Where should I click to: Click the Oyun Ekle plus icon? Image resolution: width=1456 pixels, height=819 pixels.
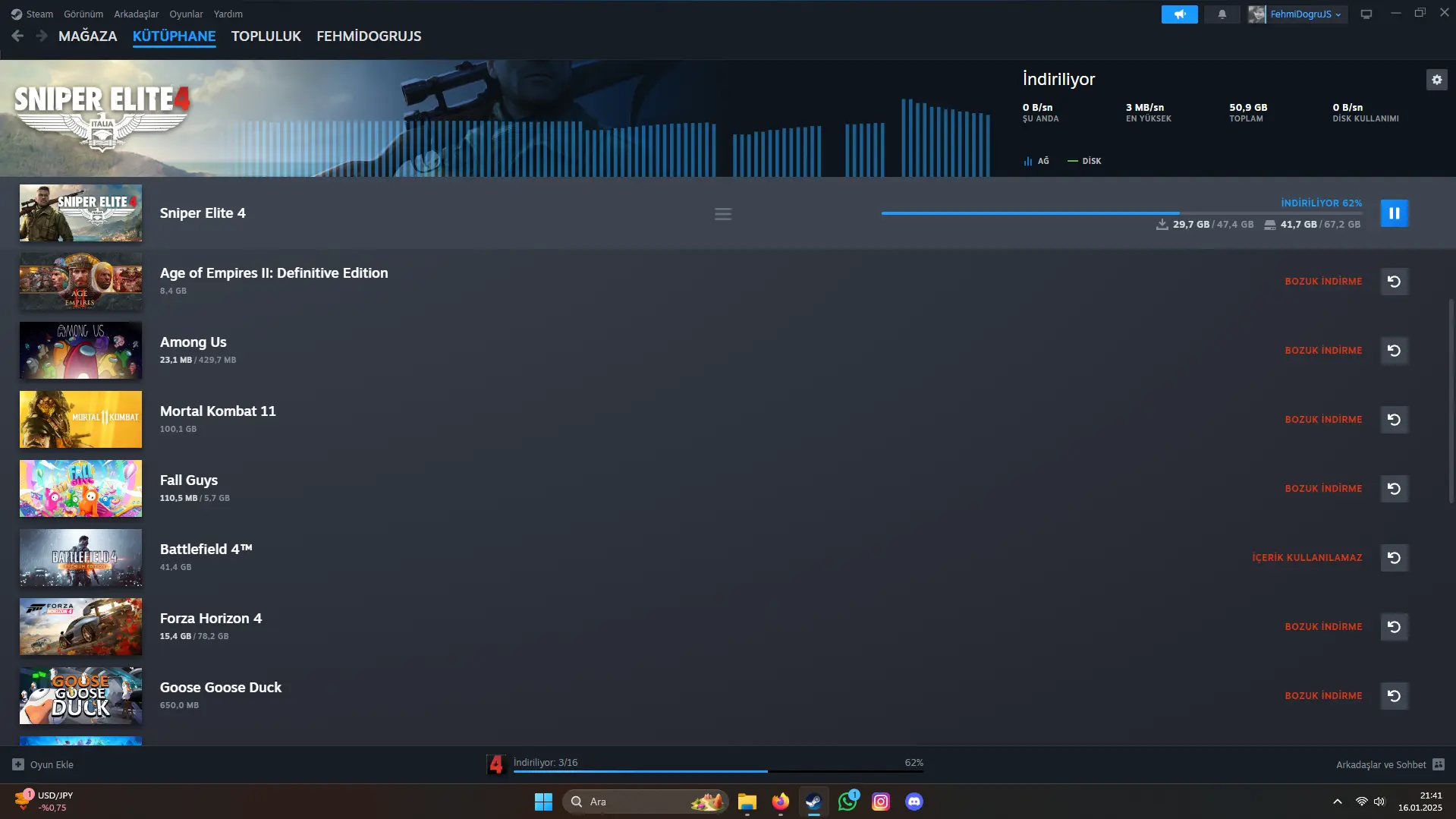point(18,764)
